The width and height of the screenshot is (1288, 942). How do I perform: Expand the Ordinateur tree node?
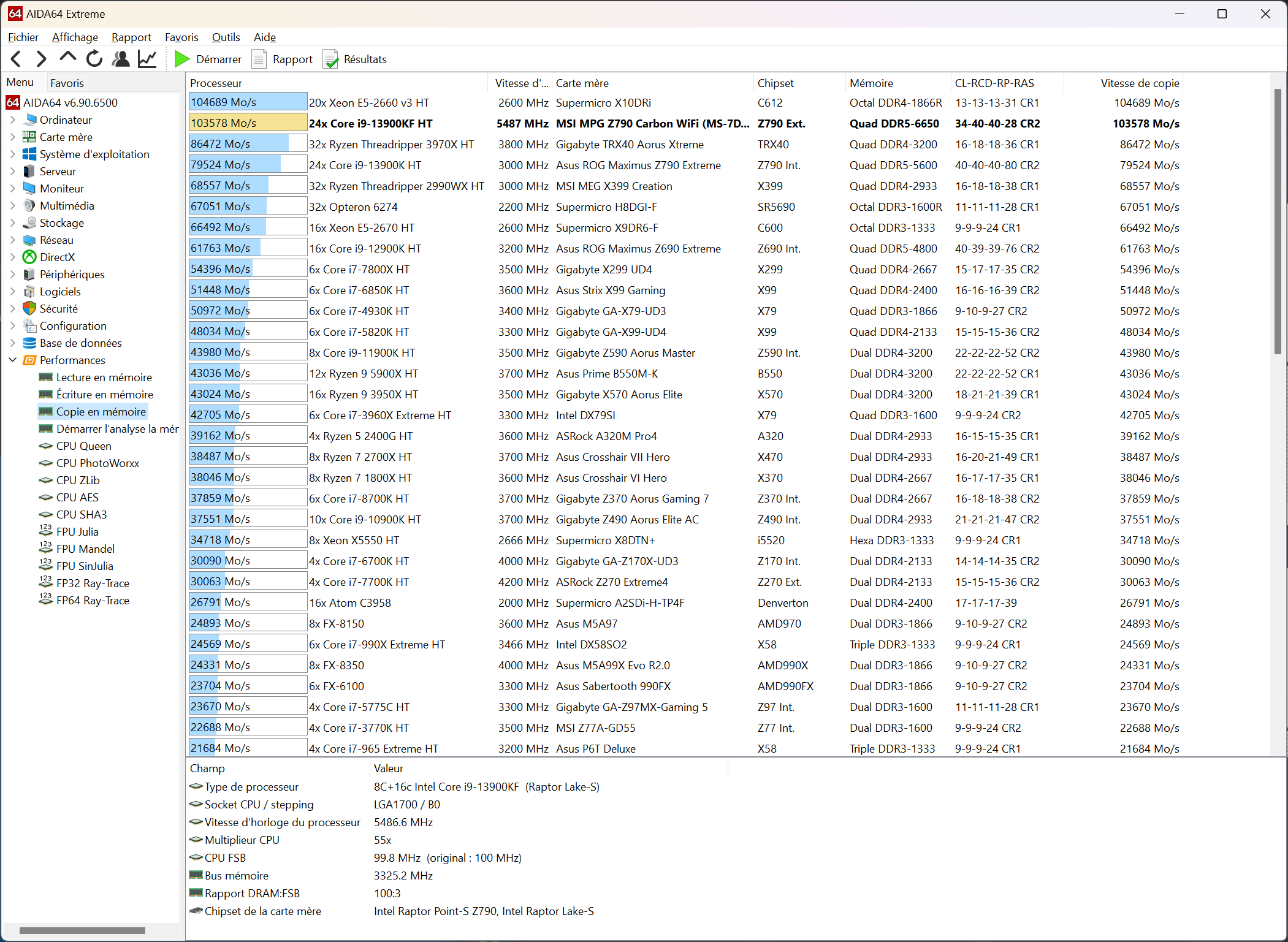click(x=13, y=120)
